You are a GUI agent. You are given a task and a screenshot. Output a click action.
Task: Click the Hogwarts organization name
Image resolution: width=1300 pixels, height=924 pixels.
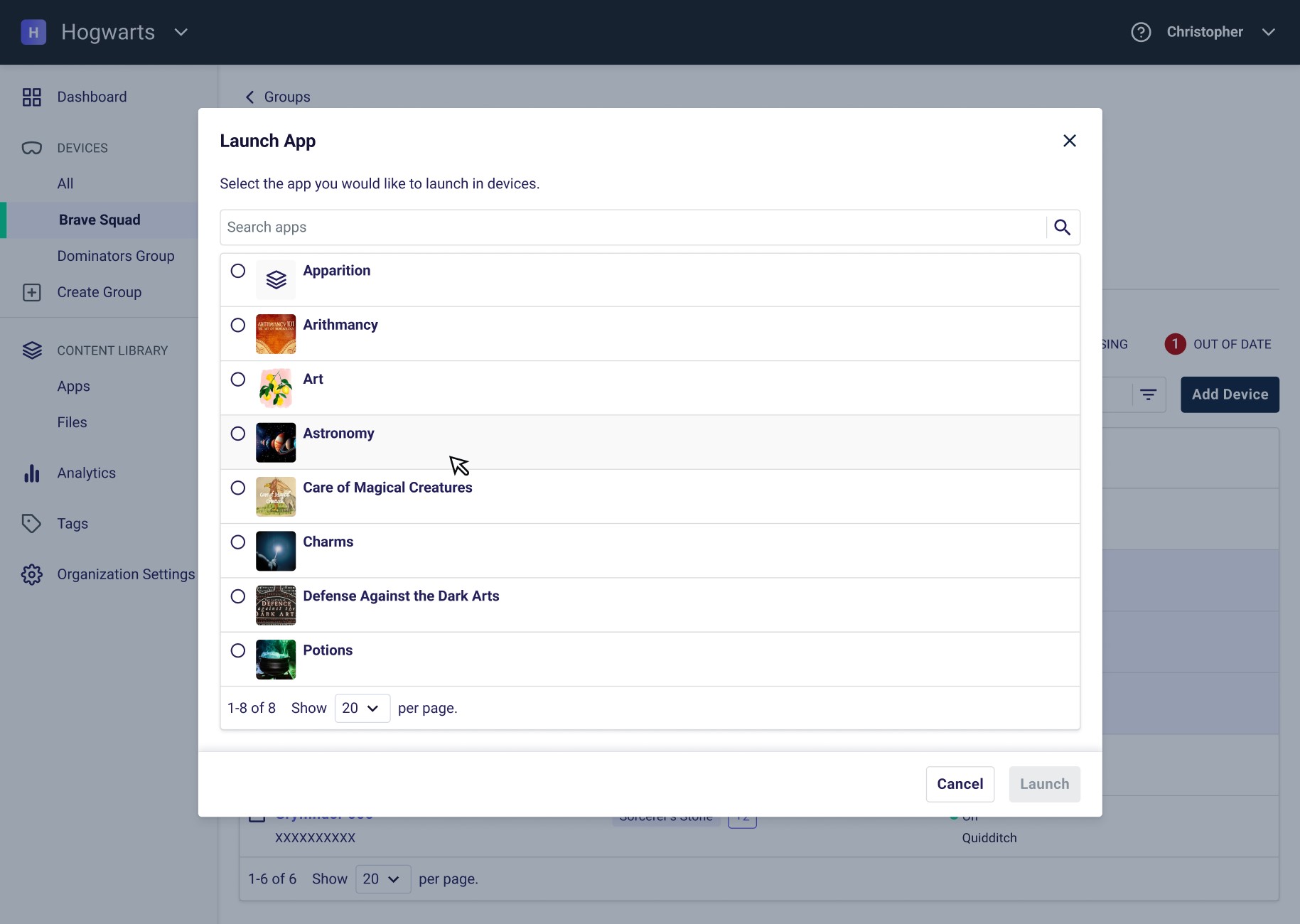[108, 32]
